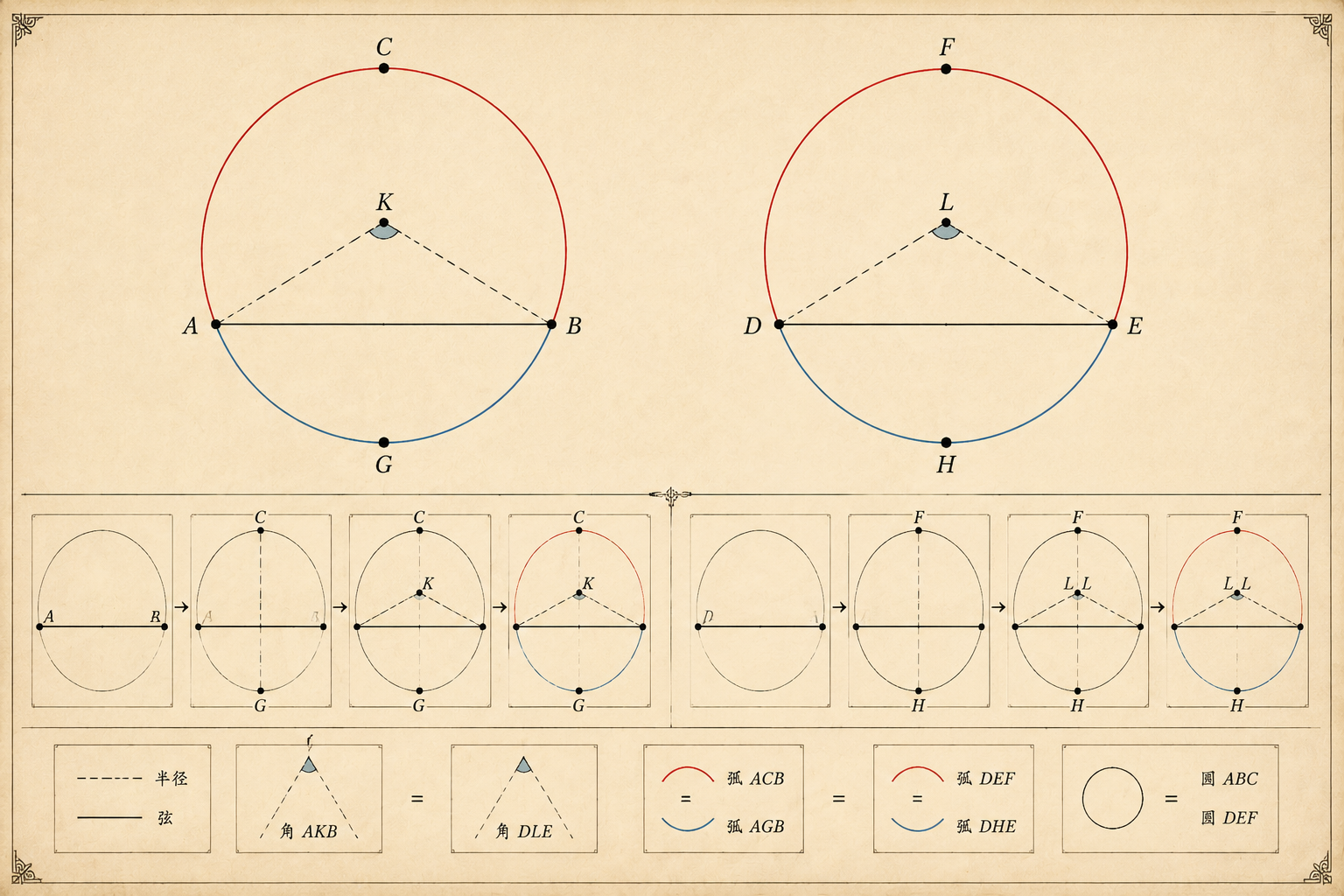Click dashed radius from L to E
The height and width of the screenshot is (896, 1344).
point(1030,274)
